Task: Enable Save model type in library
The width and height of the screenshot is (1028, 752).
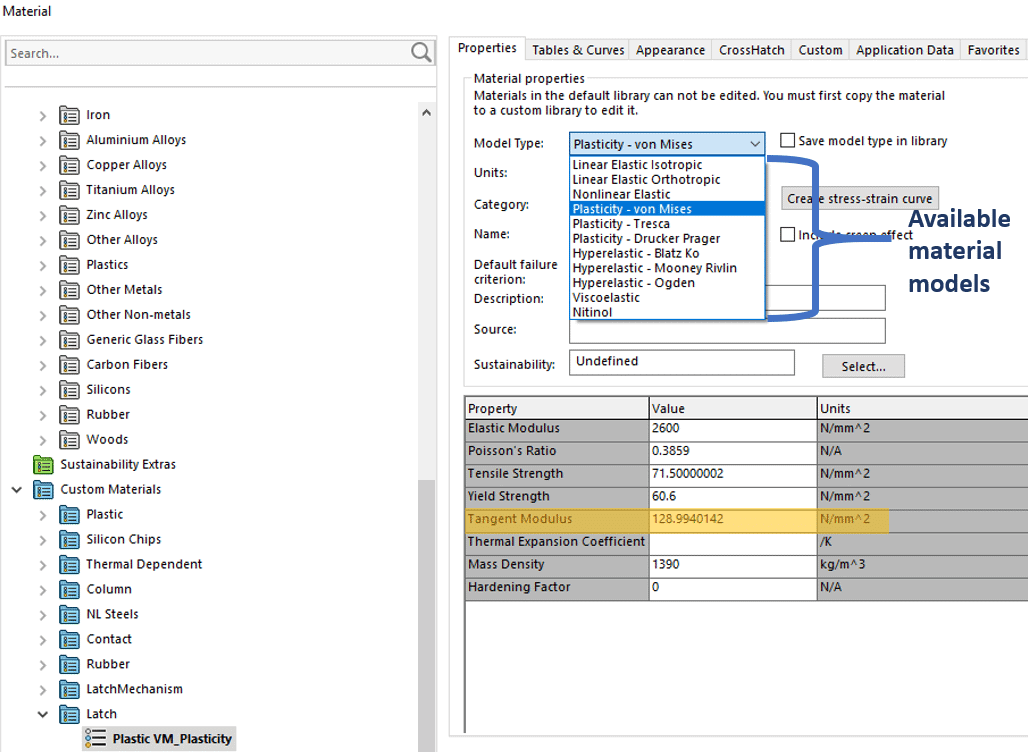Action: point(787,141)
